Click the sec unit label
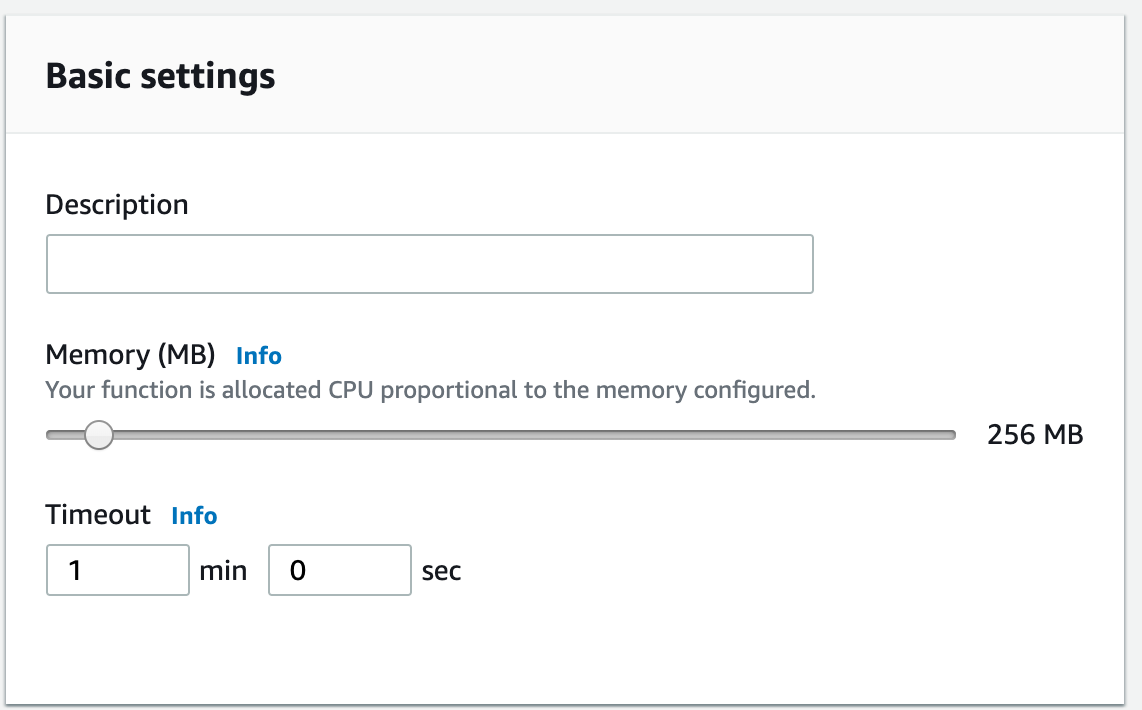This screenshot has width=1142, height=710. pyautogui.click(x=441, y=571)
